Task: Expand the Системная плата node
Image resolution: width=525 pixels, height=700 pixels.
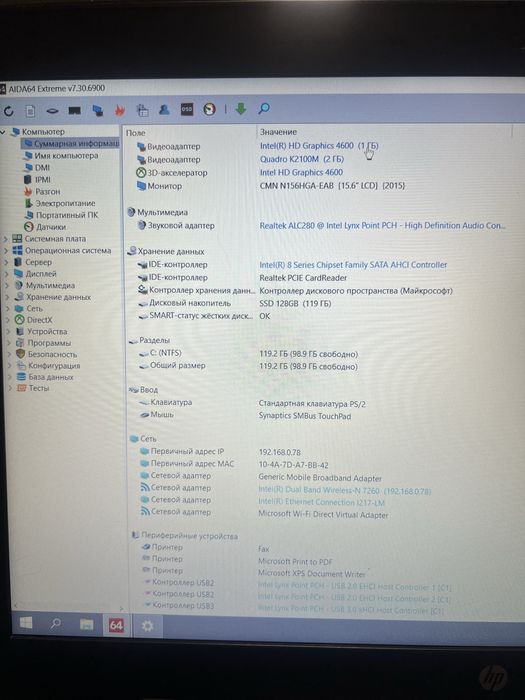Action: pyautogui.click(x=6, y=239)
